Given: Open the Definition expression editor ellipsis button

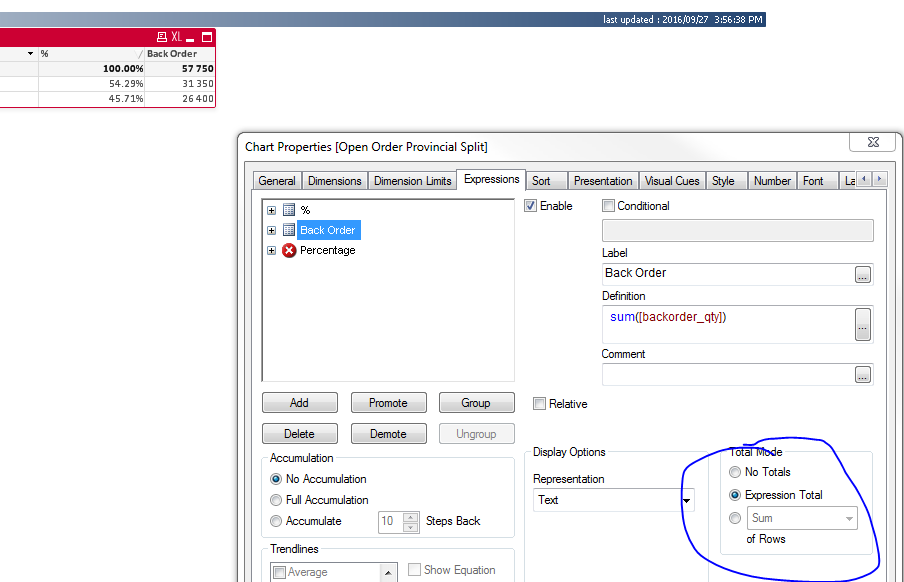Looking at the screenshot, I should pos(863,323).
